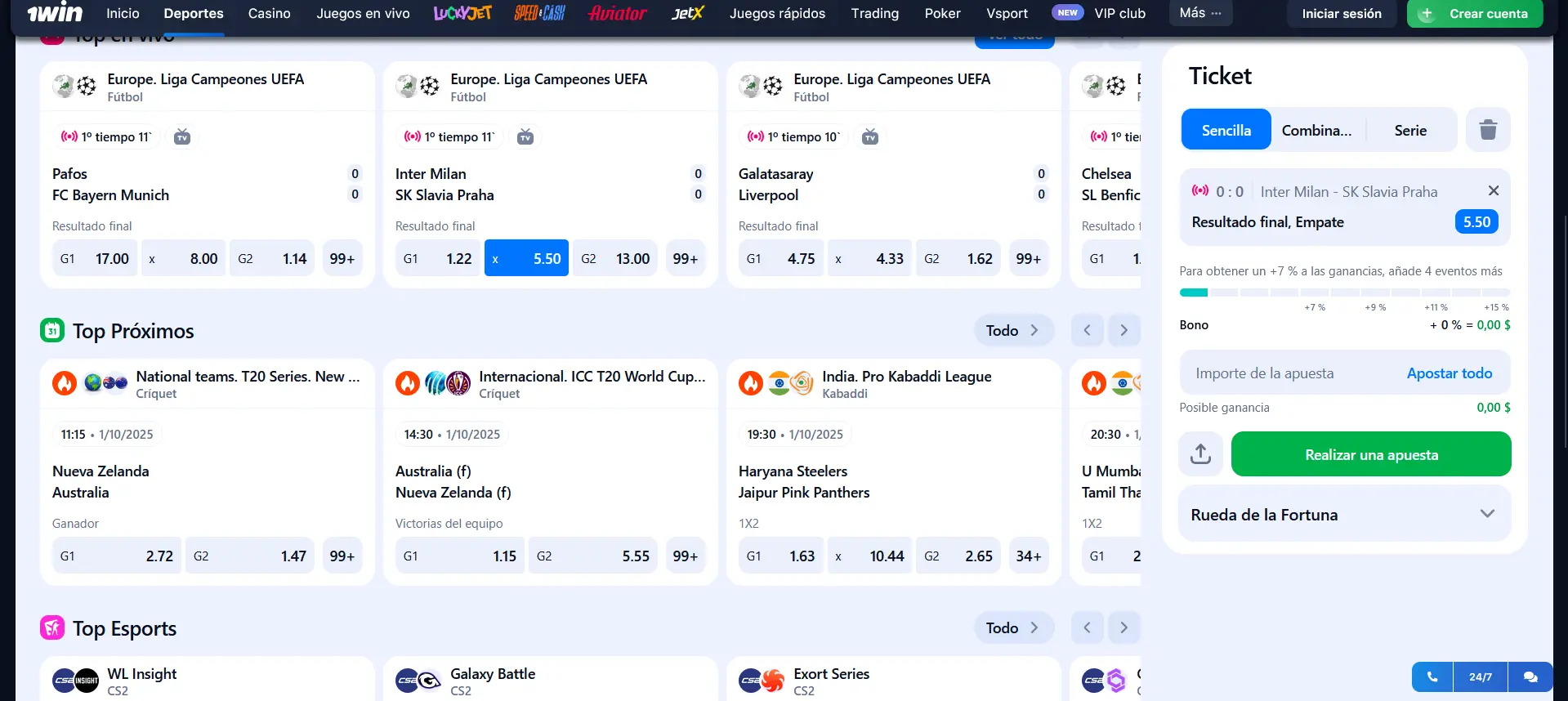Open the live chat bubble icon

click(1530, 676)
